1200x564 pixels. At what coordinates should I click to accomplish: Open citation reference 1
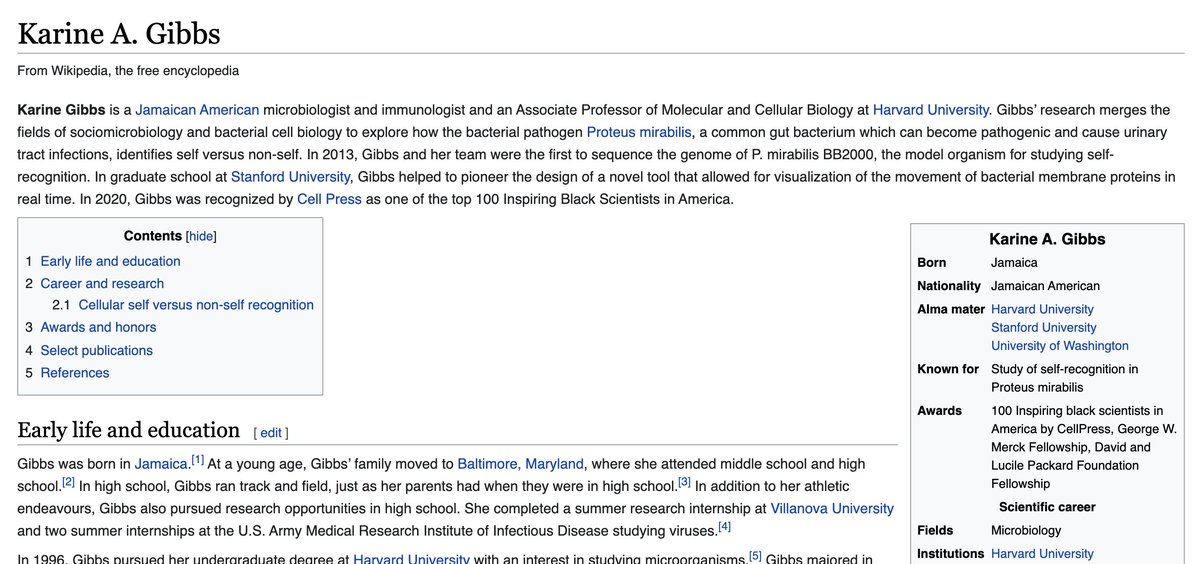point(198,459)
